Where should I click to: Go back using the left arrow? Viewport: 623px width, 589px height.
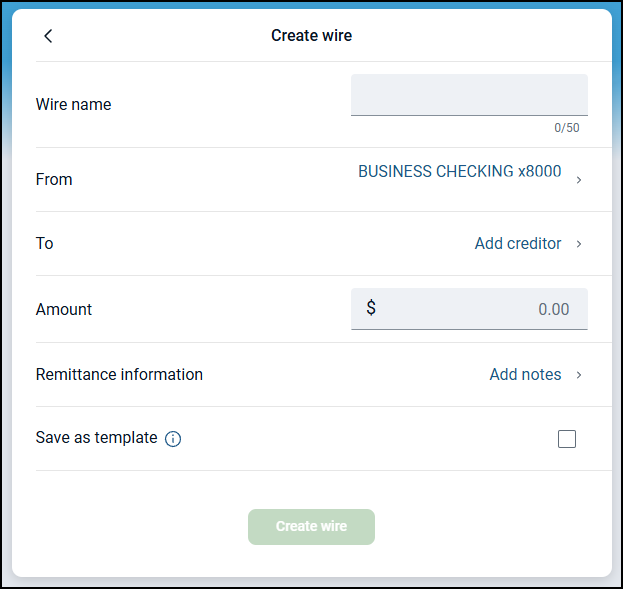pos(48,36)
